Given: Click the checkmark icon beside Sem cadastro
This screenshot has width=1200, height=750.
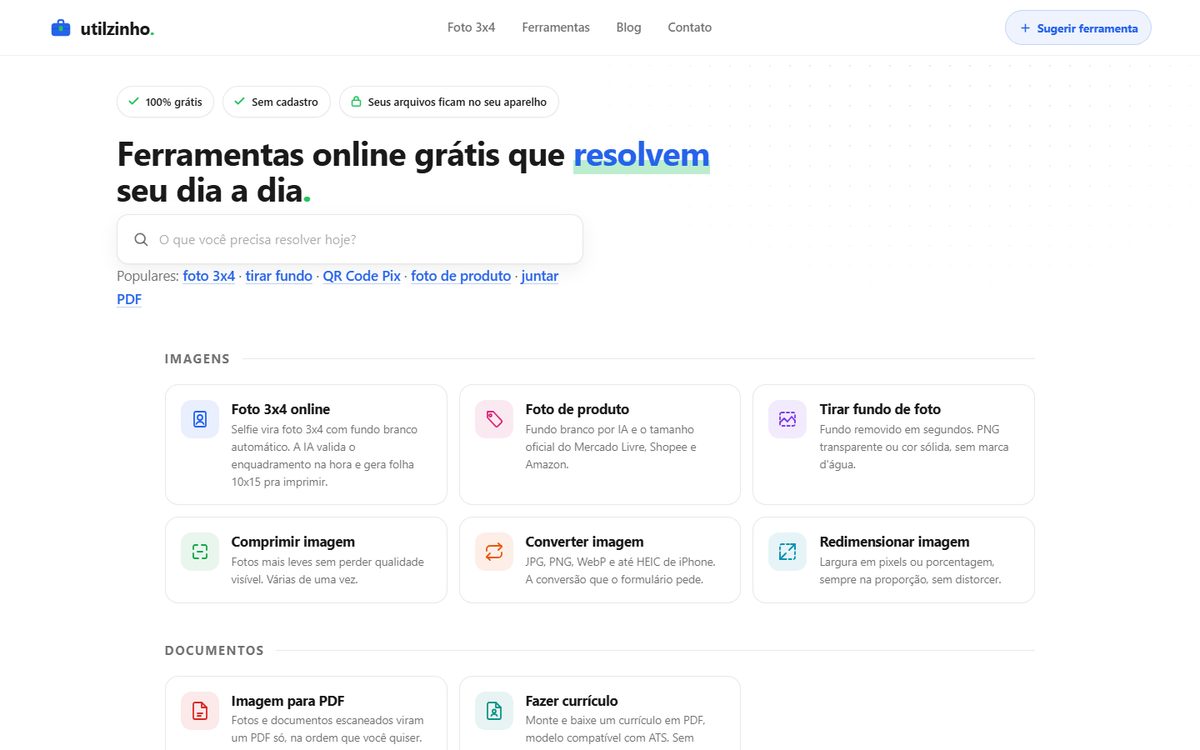Looking at the screenshot, I should coord(239,102).
